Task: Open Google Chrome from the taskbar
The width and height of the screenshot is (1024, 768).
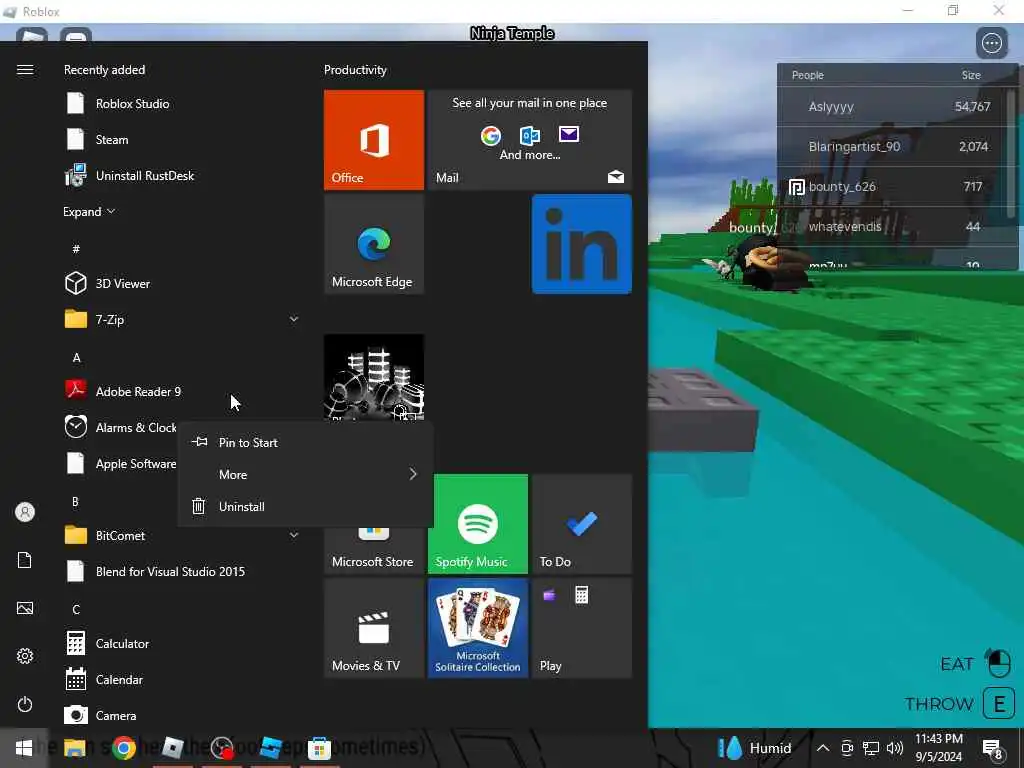Action: click(123, 748)
